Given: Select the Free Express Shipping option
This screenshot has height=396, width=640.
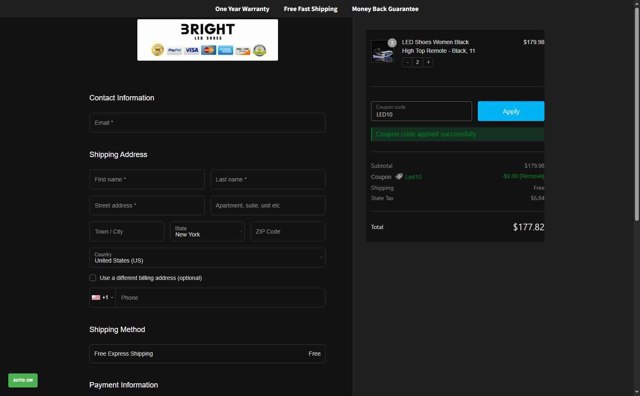Looking at the screenshot, I should pyautogui.click(x=207, y=354).
